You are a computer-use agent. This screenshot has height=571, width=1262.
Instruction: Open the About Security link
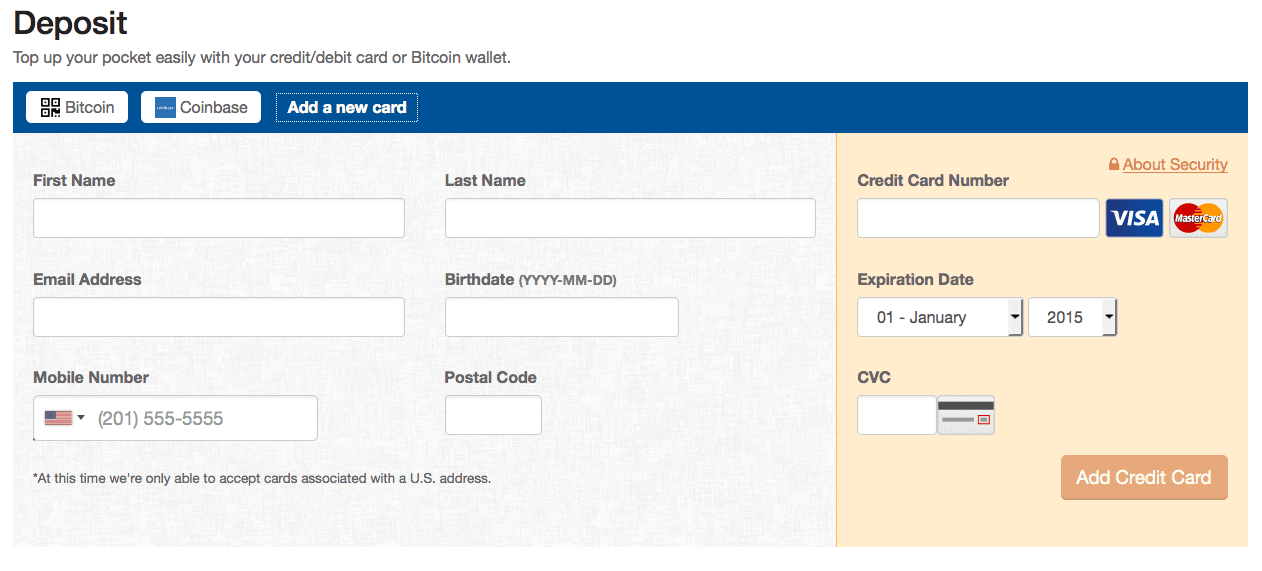[1175, 165]
